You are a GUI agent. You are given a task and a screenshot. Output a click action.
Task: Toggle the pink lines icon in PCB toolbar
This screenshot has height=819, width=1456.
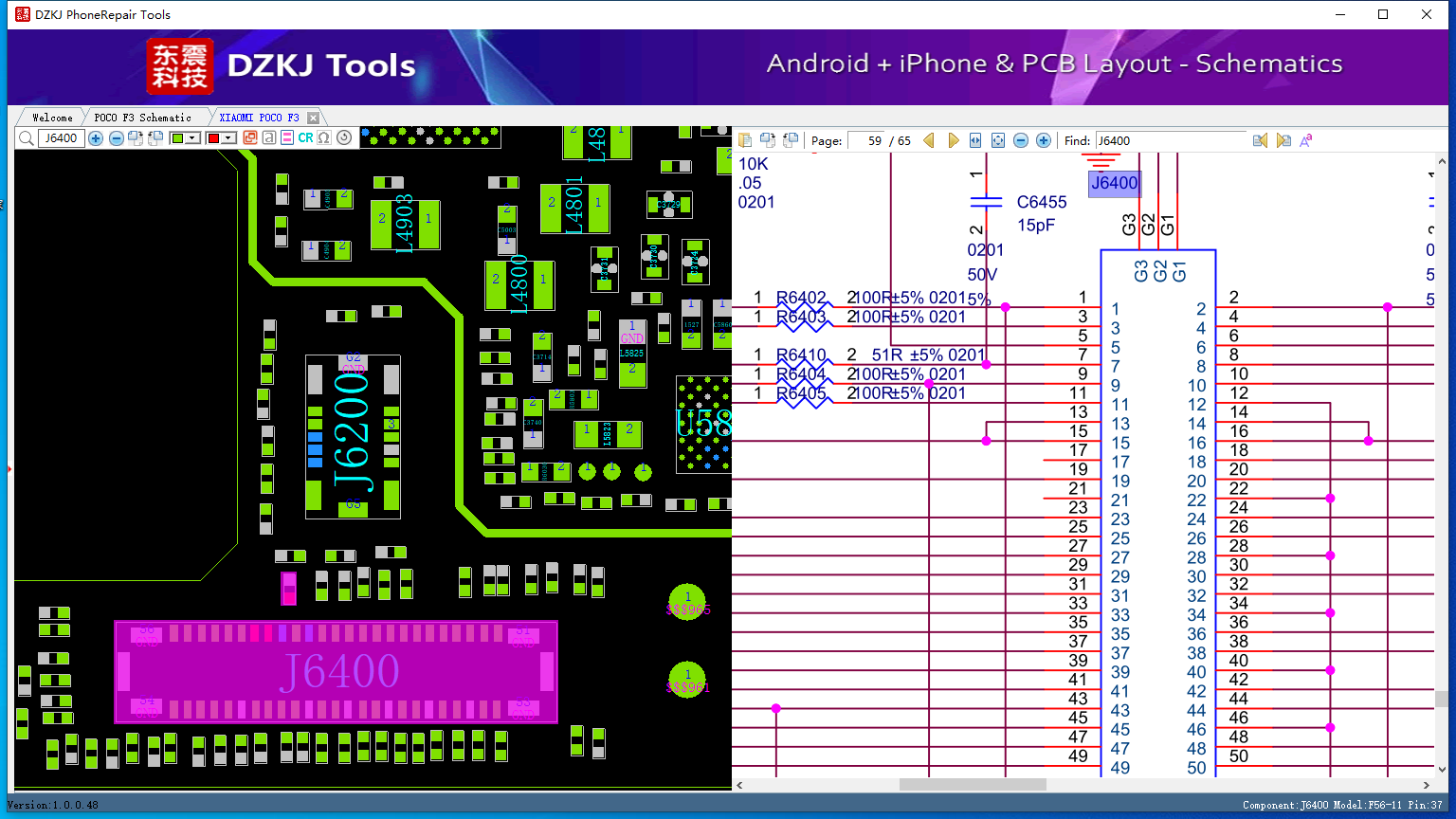[x=287, y=138]
